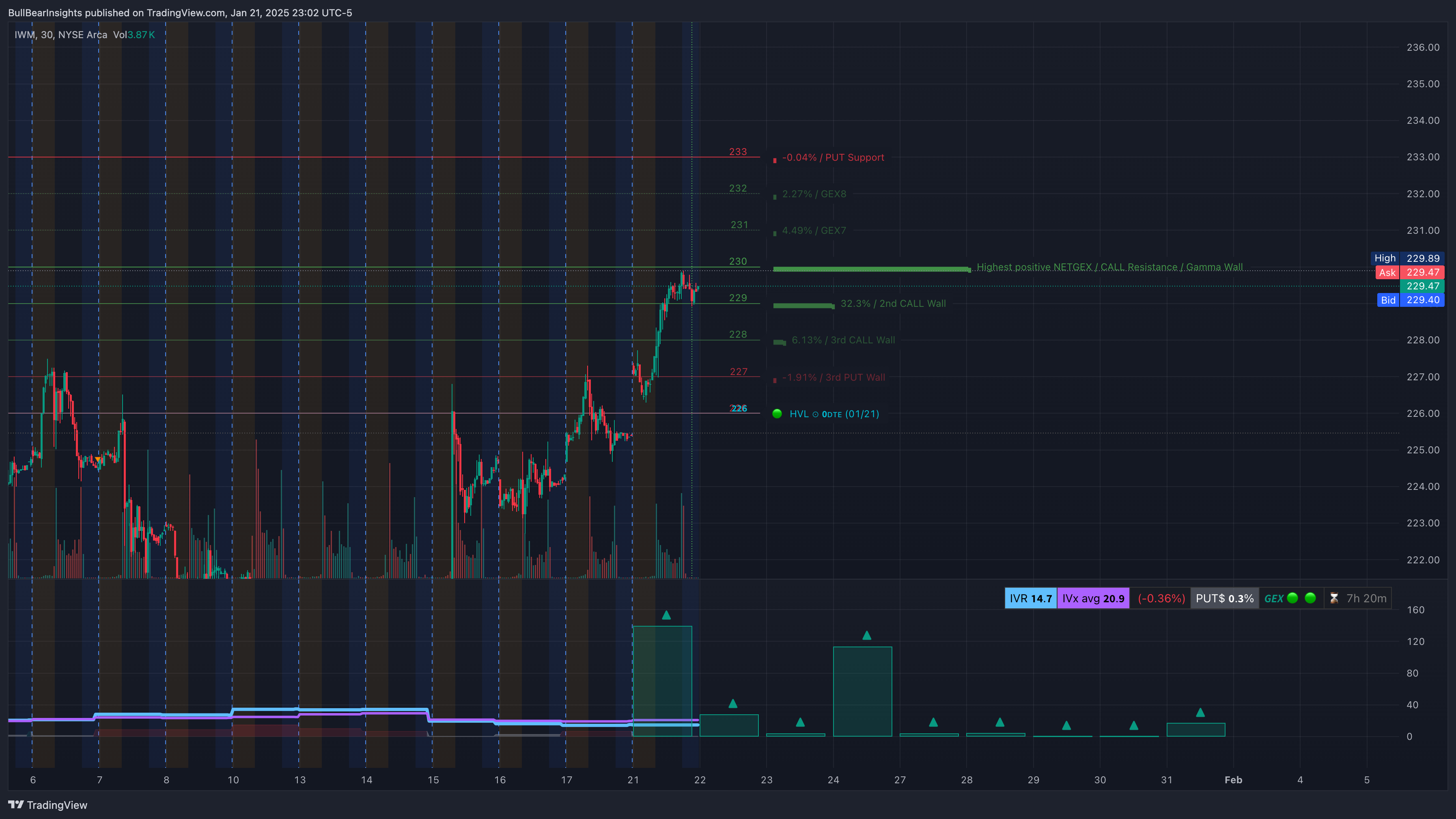Click the 6 date label on the time axis
The width and height of the screenshot is (1456, 819).
(33, 780)
